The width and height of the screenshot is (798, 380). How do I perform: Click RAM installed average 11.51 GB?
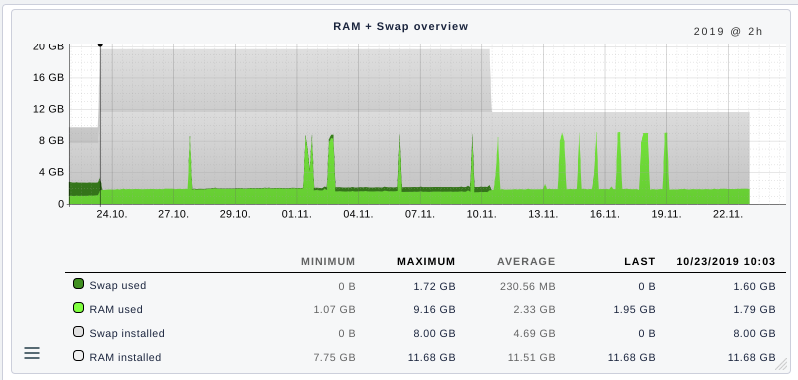[x=531, y=357]
